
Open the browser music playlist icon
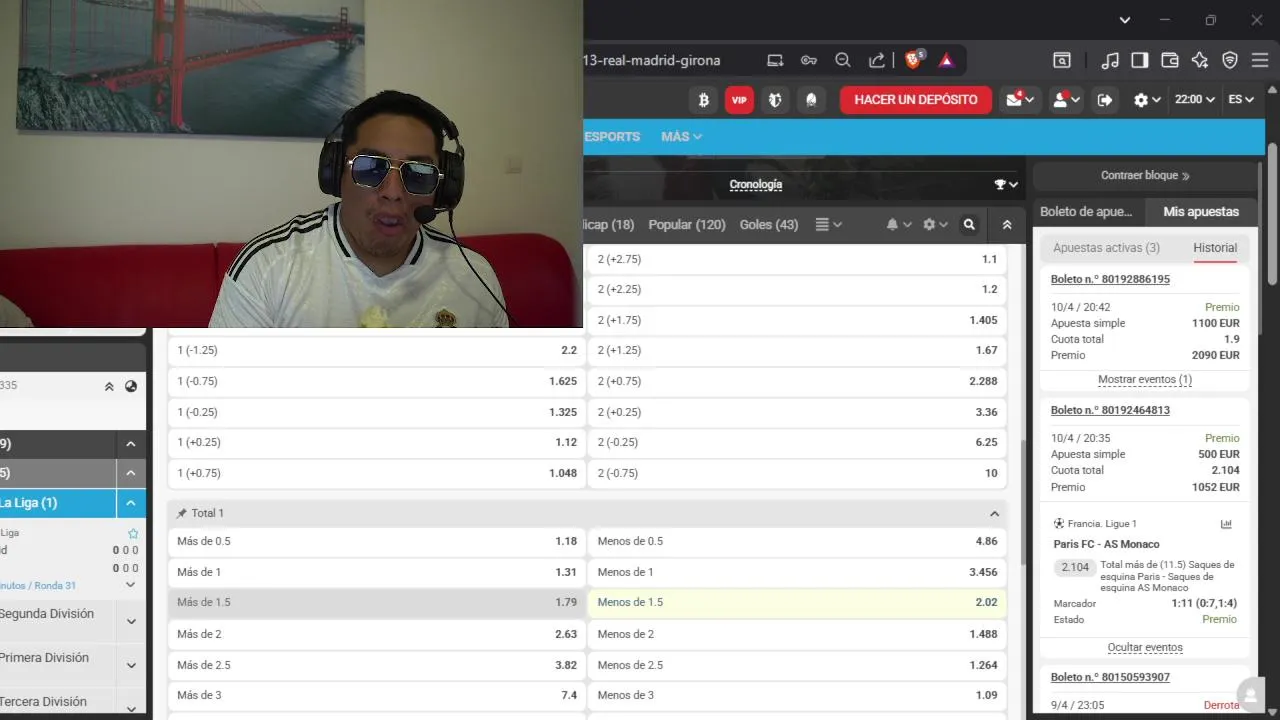coord(1110,60)
